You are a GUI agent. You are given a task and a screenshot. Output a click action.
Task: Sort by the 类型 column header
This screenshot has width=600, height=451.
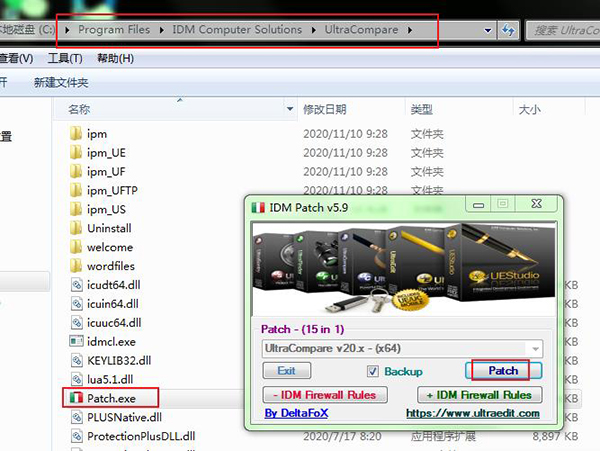[x=421, y=109]
